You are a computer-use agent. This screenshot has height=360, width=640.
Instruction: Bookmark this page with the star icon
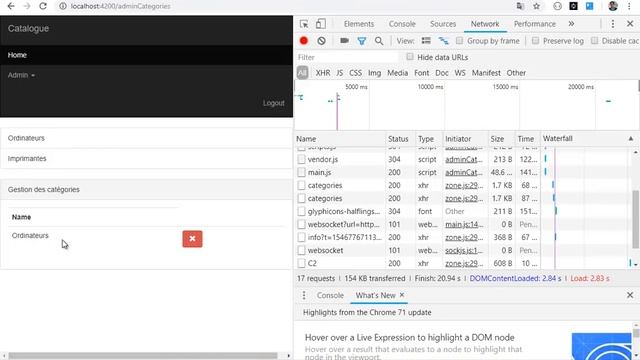(x=536, y=6)
